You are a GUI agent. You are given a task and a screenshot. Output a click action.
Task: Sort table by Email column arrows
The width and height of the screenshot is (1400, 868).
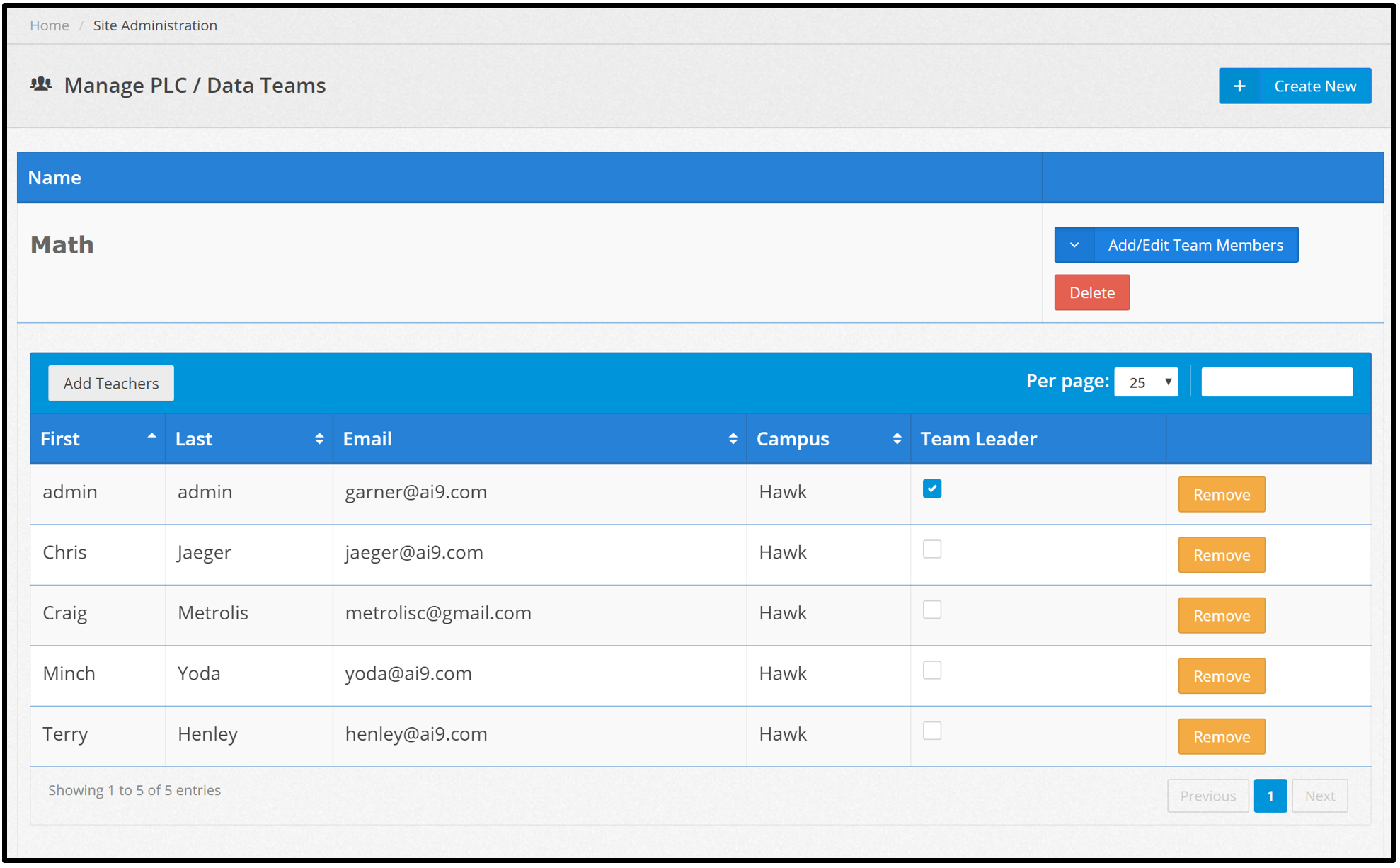733,439
